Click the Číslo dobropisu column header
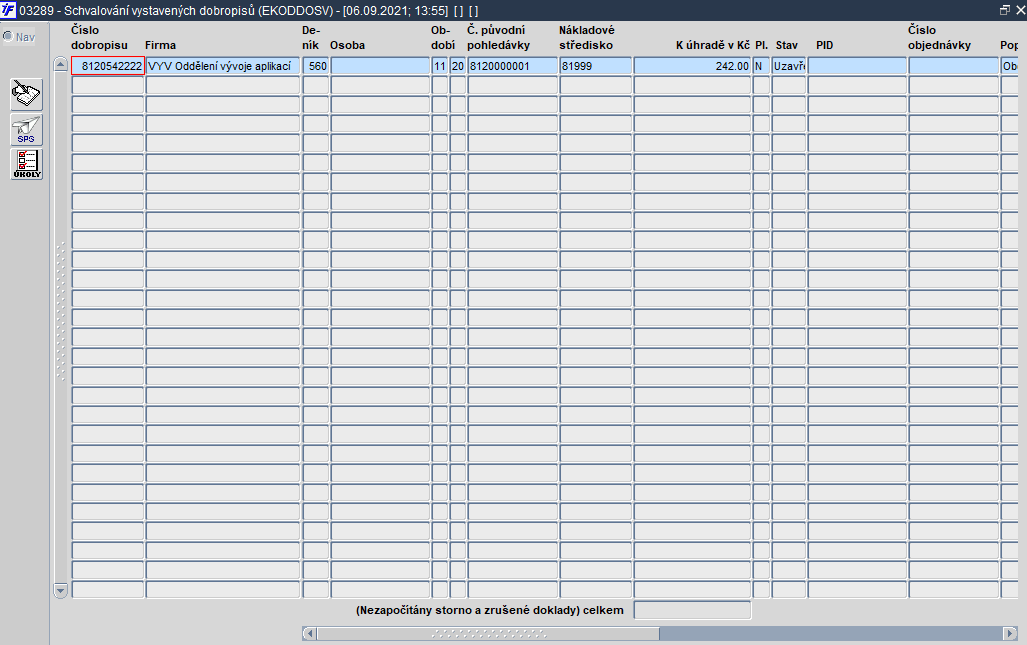1027x645 pixels. pyautogui.click(x=100, y=37)
